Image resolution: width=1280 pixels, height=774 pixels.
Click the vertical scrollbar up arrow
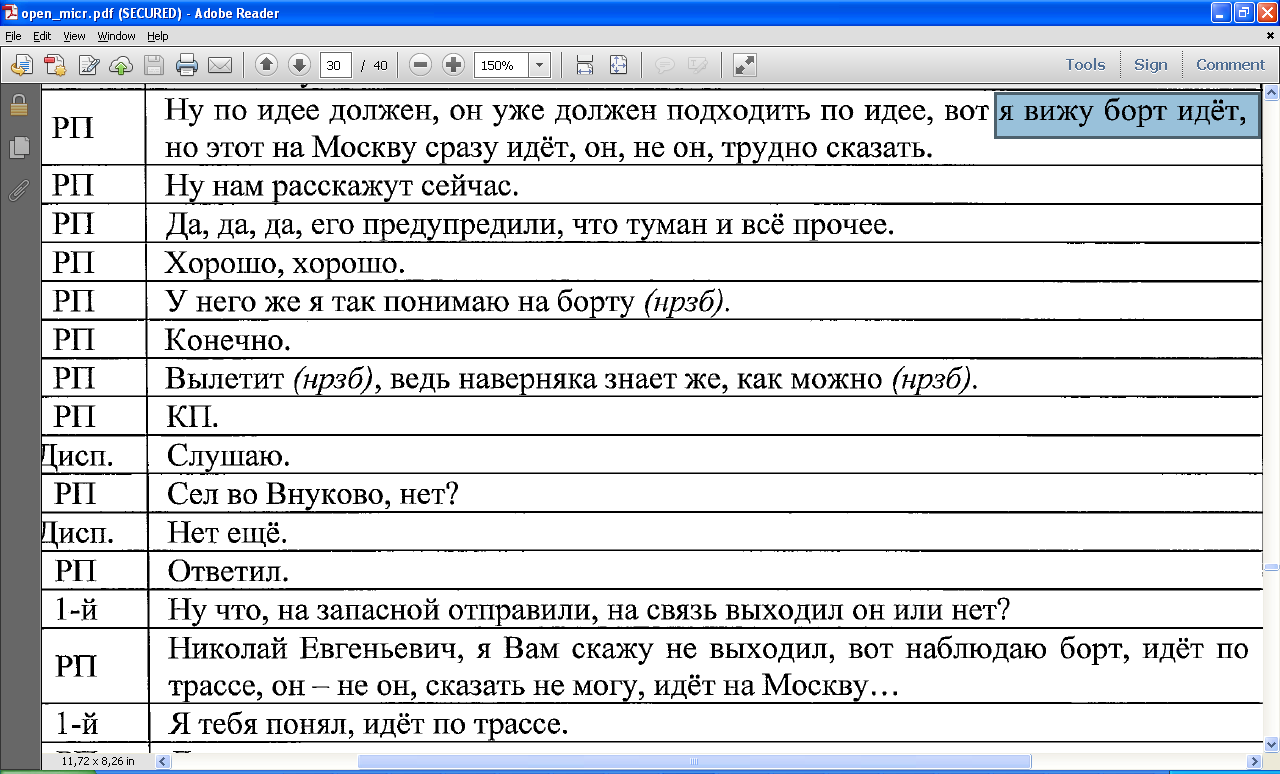click(x=1271, y=93)
